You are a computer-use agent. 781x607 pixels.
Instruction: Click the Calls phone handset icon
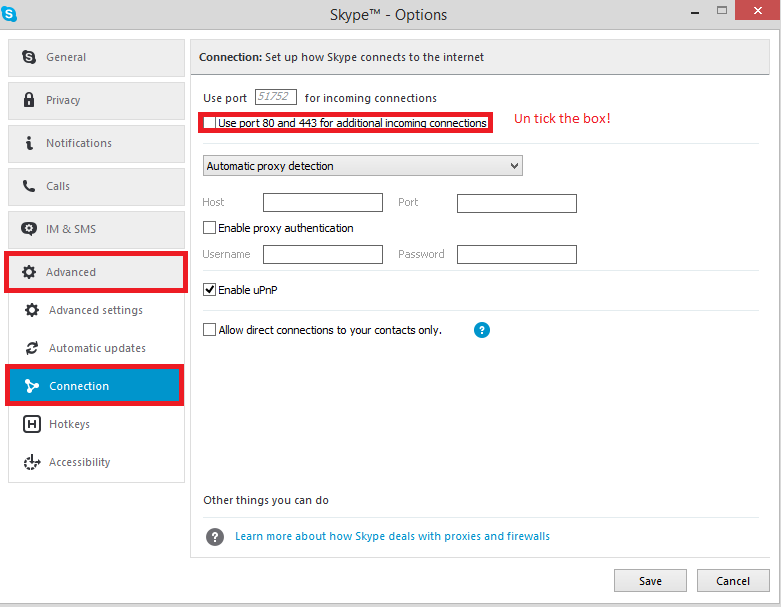[29, 186]
